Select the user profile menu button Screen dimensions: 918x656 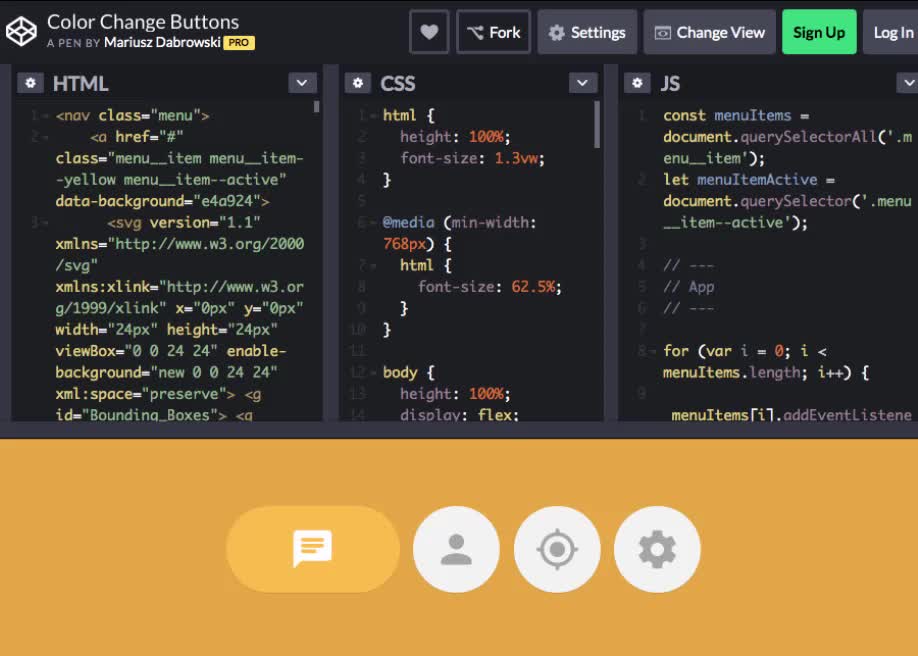(x=456, y=549)
